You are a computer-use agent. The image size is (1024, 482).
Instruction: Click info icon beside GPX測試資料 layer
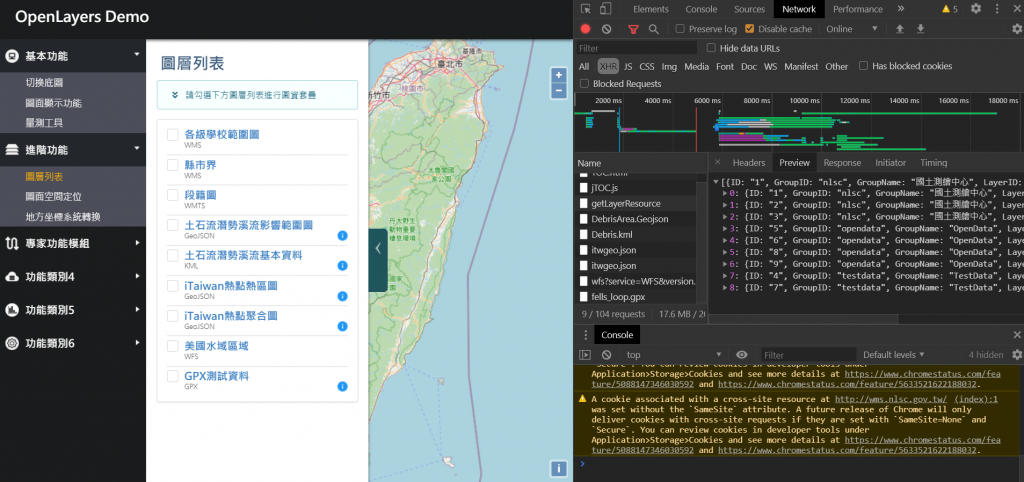pos(342,386)
